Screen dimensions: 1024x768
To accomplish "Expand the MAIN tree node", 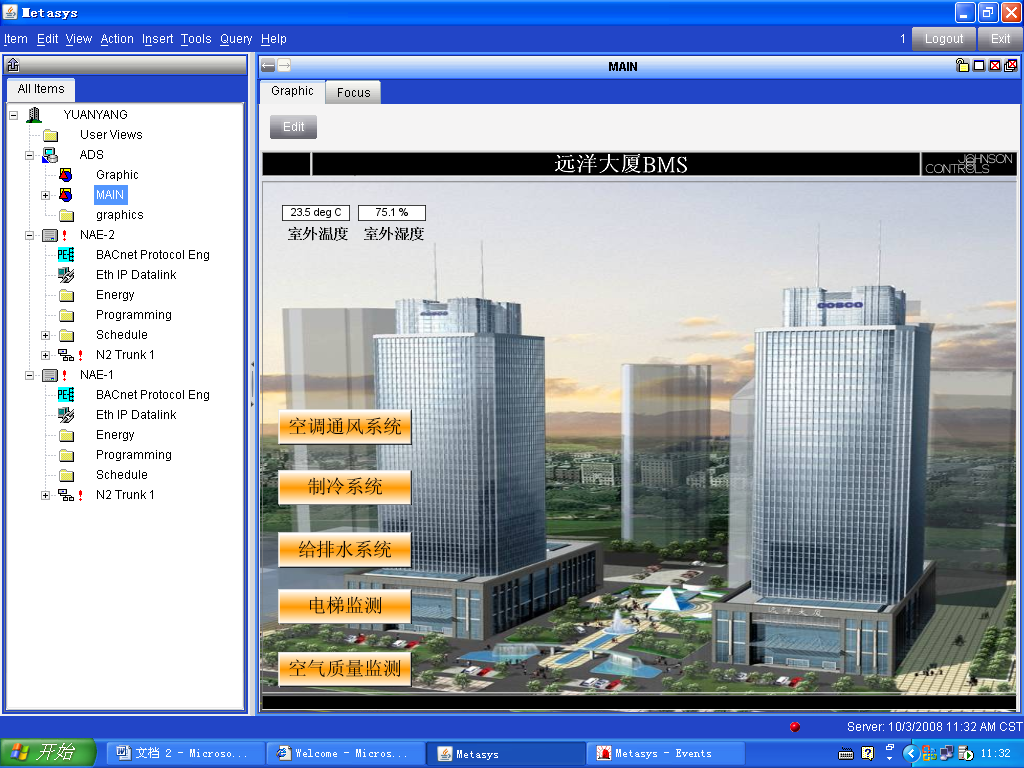I will (x=45, y=195).
